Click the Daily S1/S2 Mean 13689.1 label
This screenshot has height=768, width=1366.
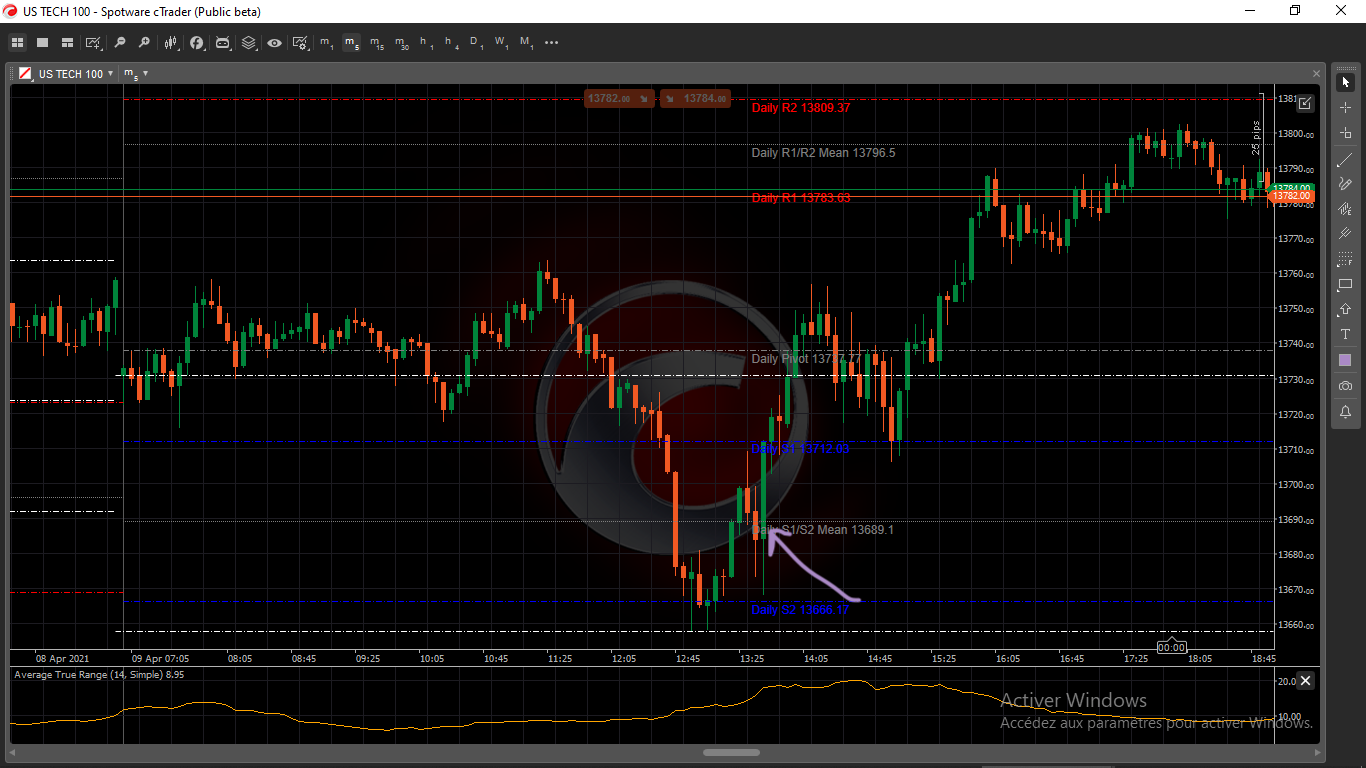[x=823, y=530]
